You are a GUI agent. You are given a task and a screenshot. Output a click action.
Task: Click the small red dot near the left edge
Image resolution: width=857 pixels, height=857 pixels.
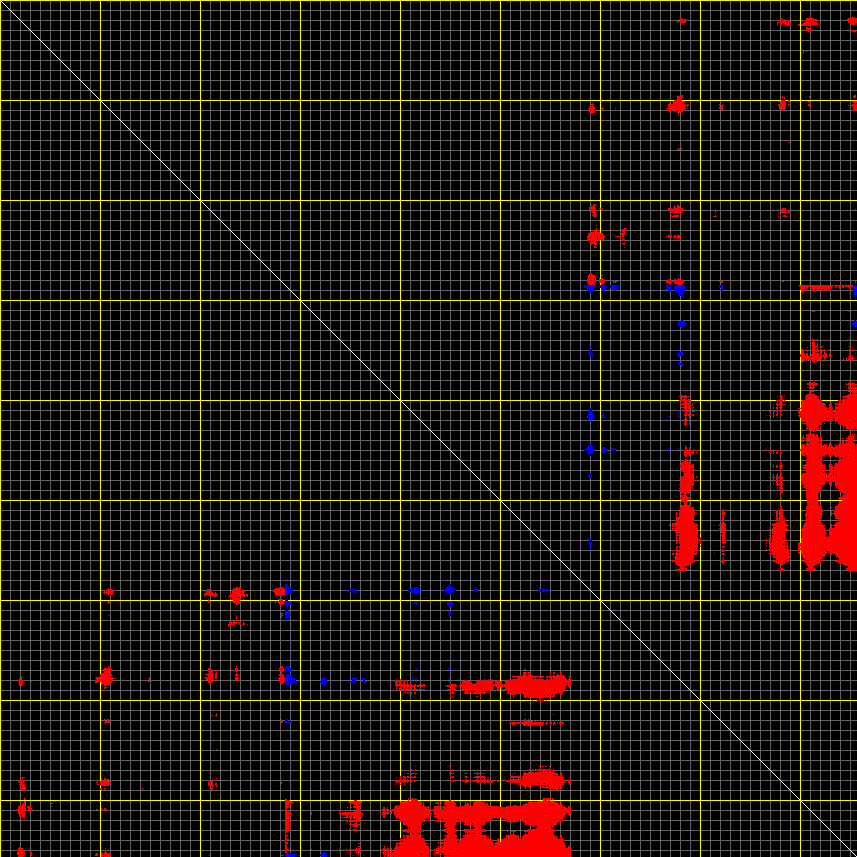pyautogui.click(x=21, y=682)
